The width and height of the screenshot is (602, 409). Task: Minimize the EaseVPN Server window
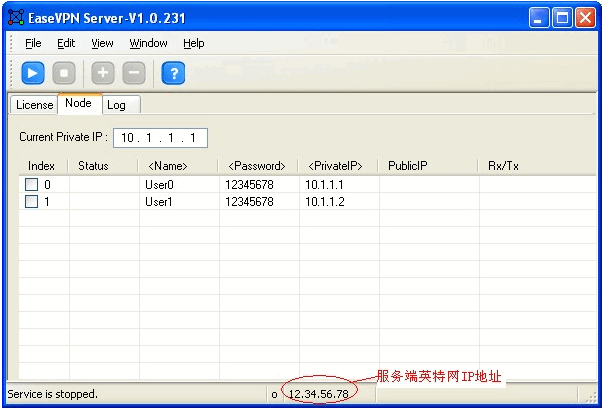(538, 18)
